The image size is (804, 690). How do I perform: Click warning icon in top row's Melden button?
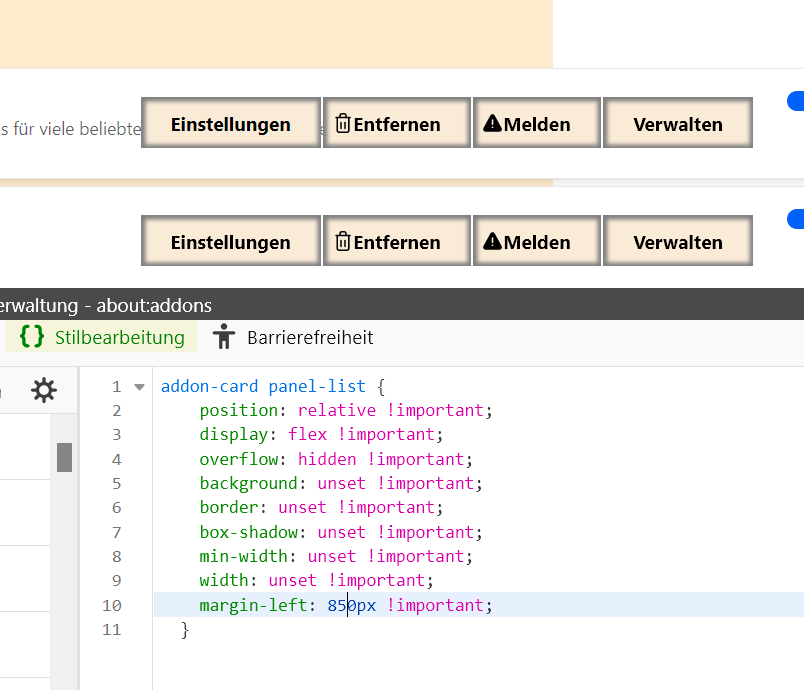tap(492, 124)
